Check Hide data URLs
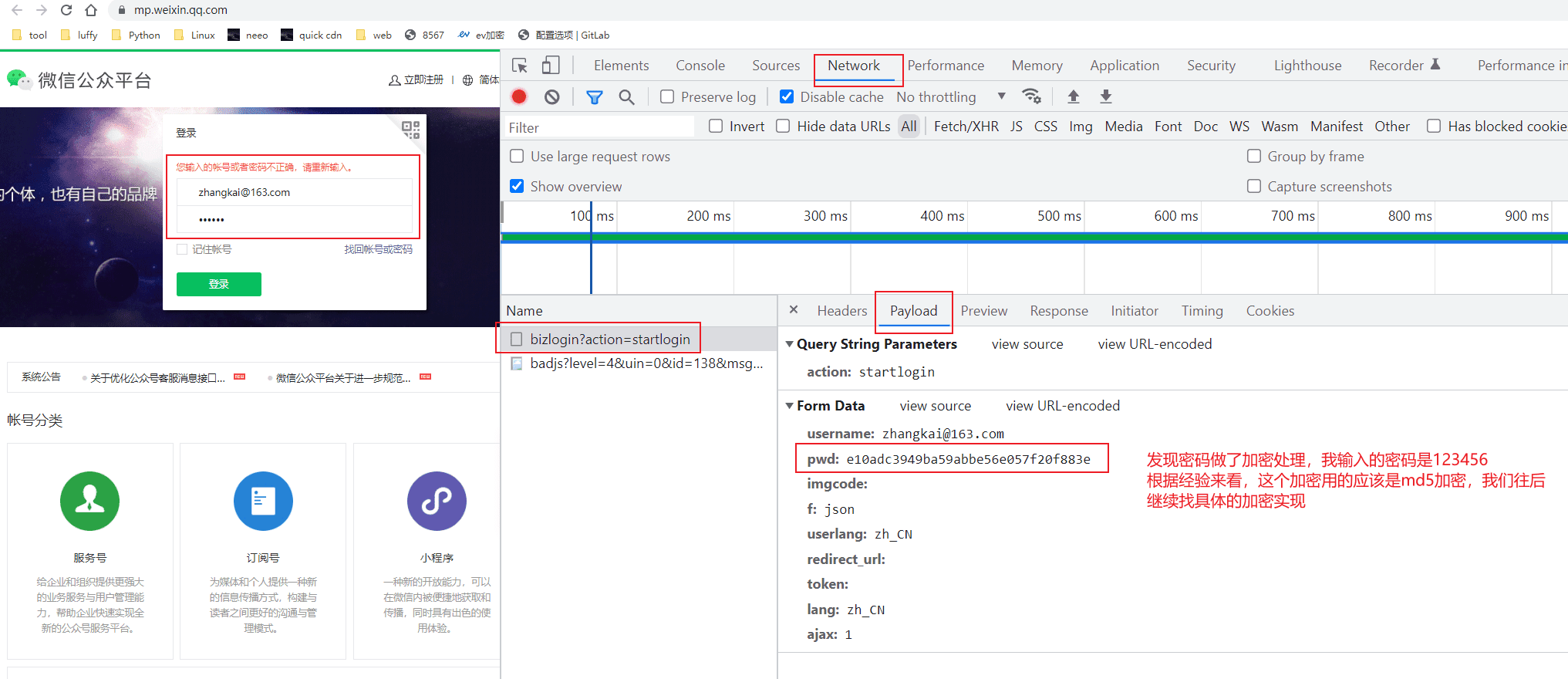The width and height of the screenshot is (1568, 679). pyautogui.click(x=783, y=126)
